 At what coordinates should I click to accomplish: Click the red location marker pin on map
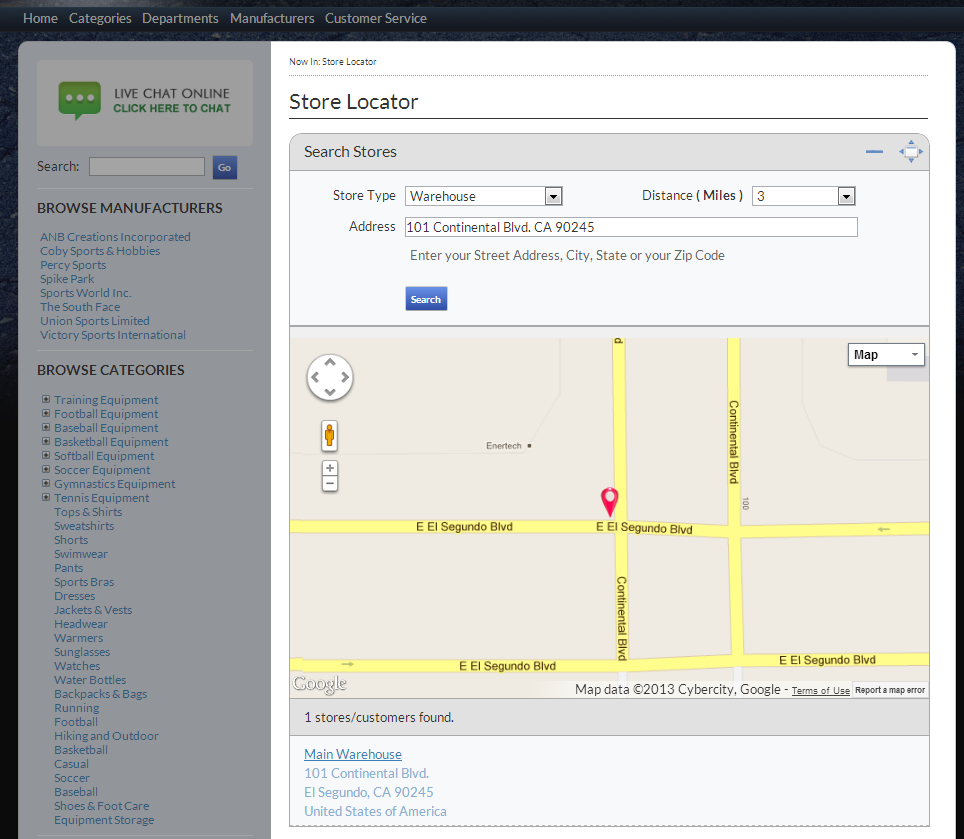click(609, 501)
